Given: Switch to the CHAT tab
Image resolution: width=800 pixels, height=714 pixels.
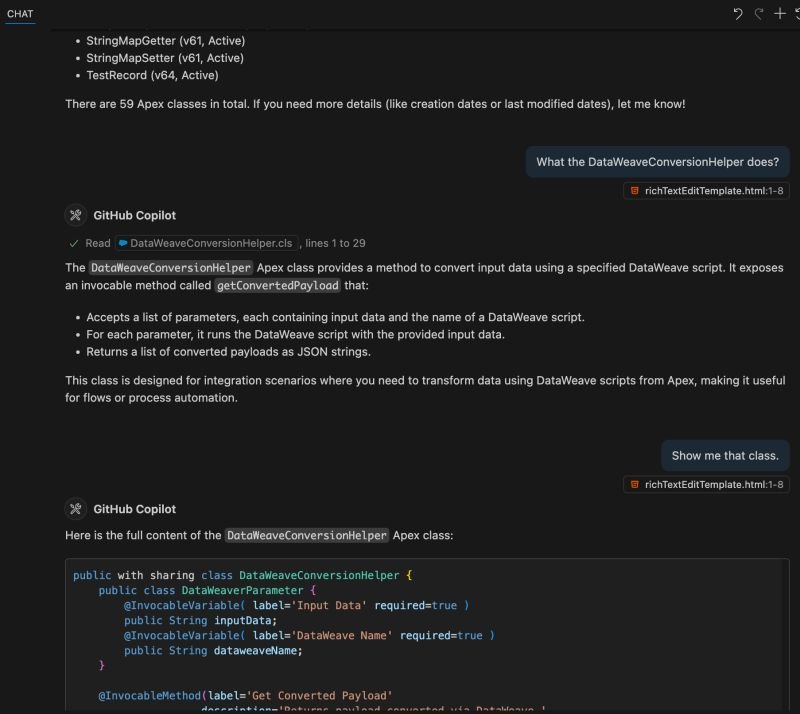Looking at the screenshot, I should 20,14.
